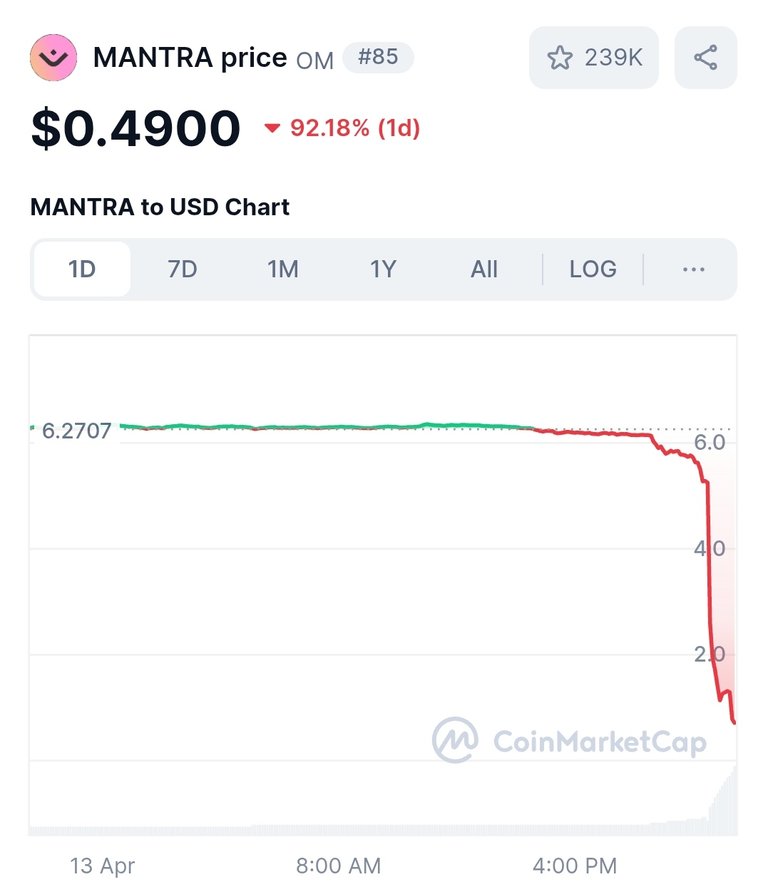
Task: Show the 1Y price history
Action: point(383,269)
